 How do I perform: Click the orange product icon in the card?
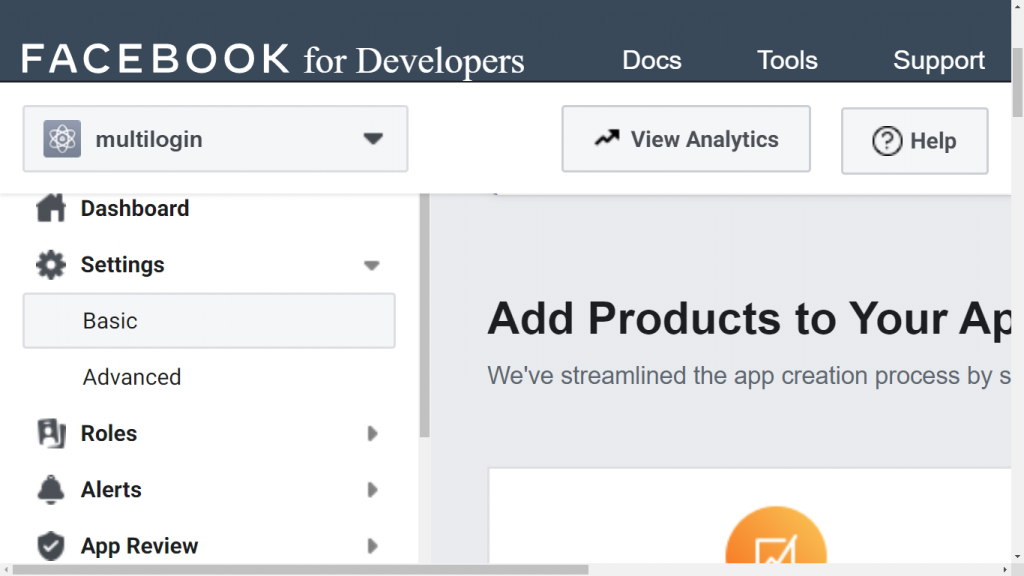click(776, 535)
